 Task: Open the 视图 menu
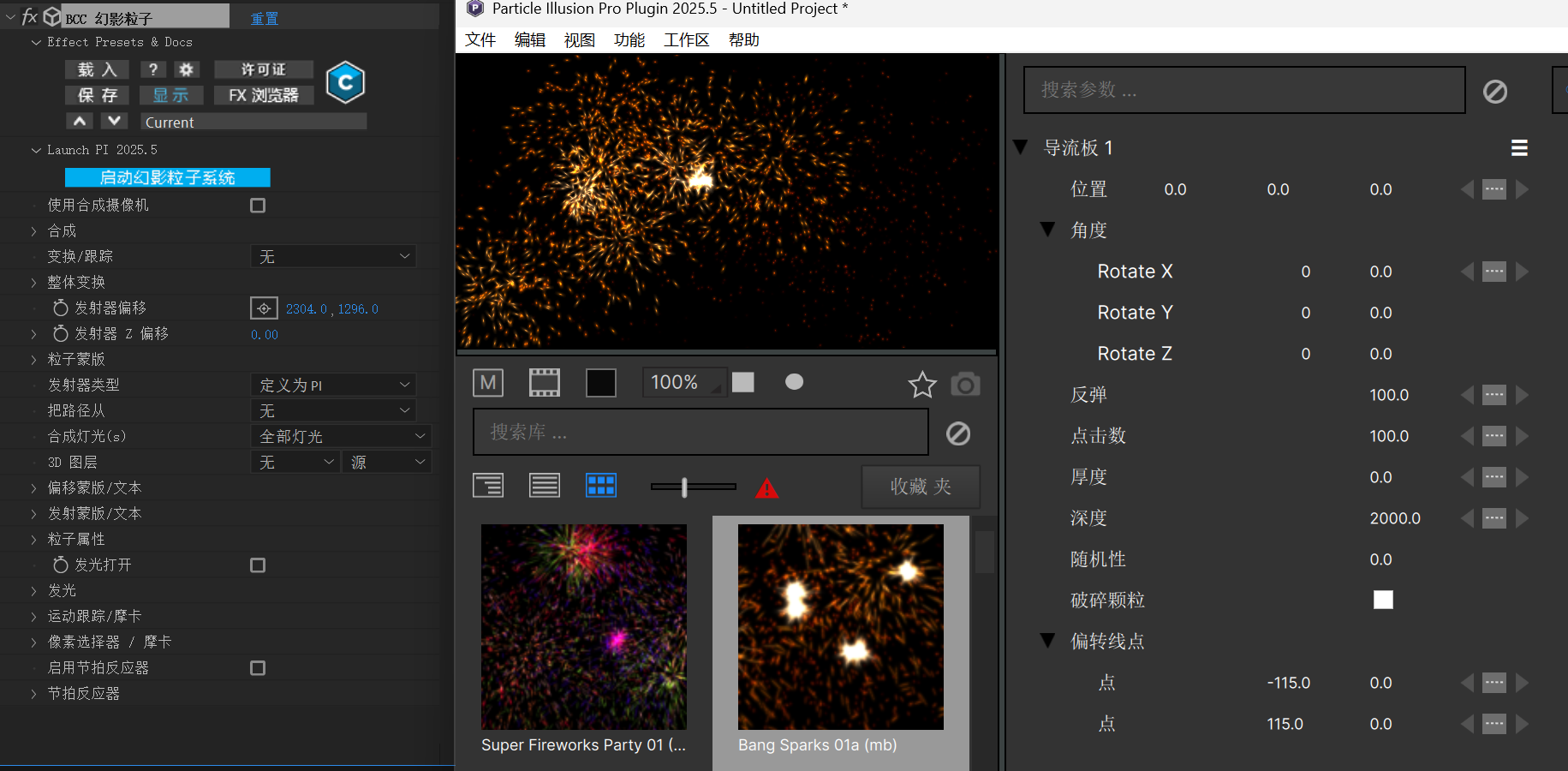[580, 40]
